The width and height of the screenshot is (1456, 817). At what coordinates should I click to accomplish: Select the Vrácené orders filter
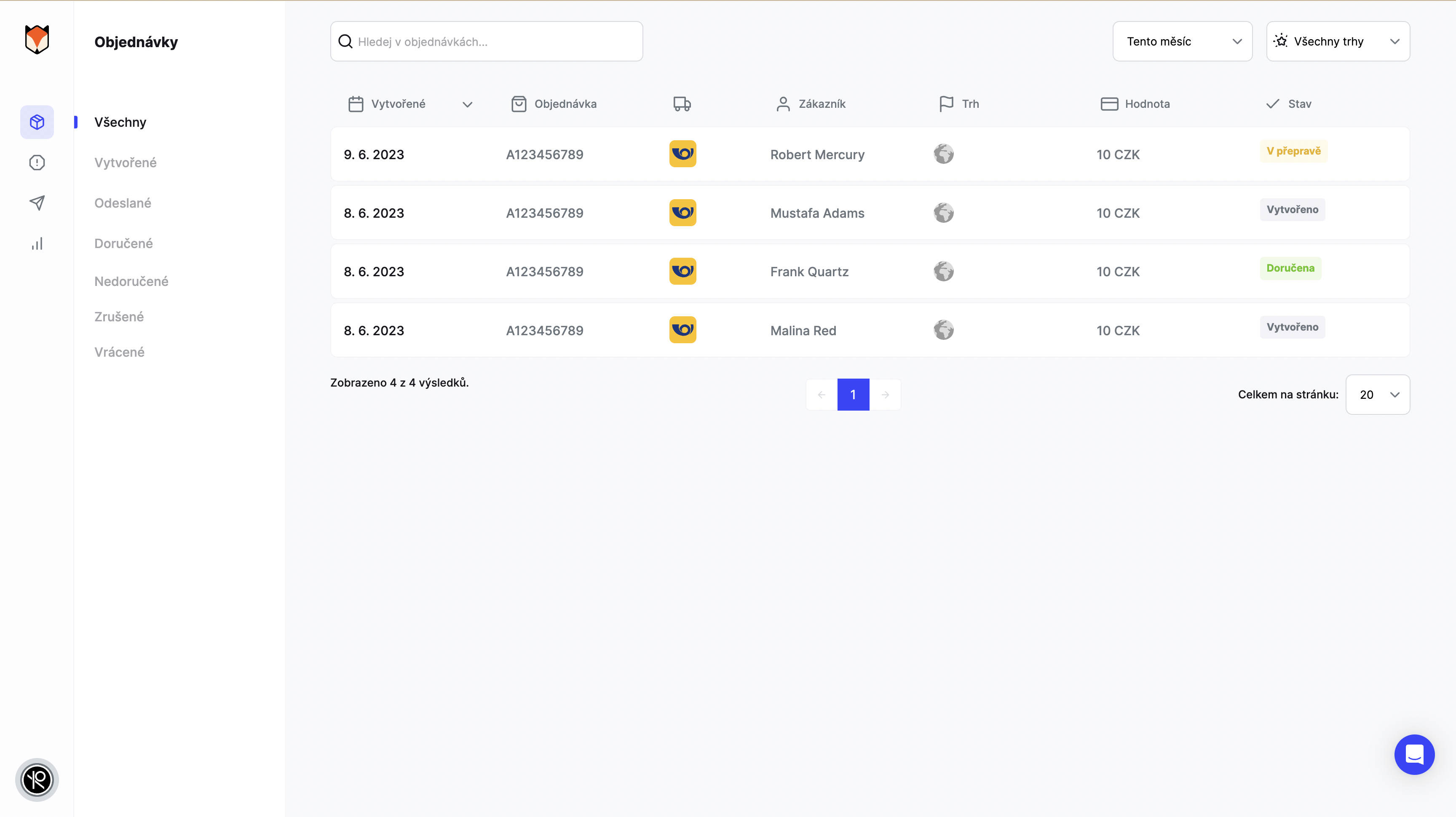click(x=119, y=352)
